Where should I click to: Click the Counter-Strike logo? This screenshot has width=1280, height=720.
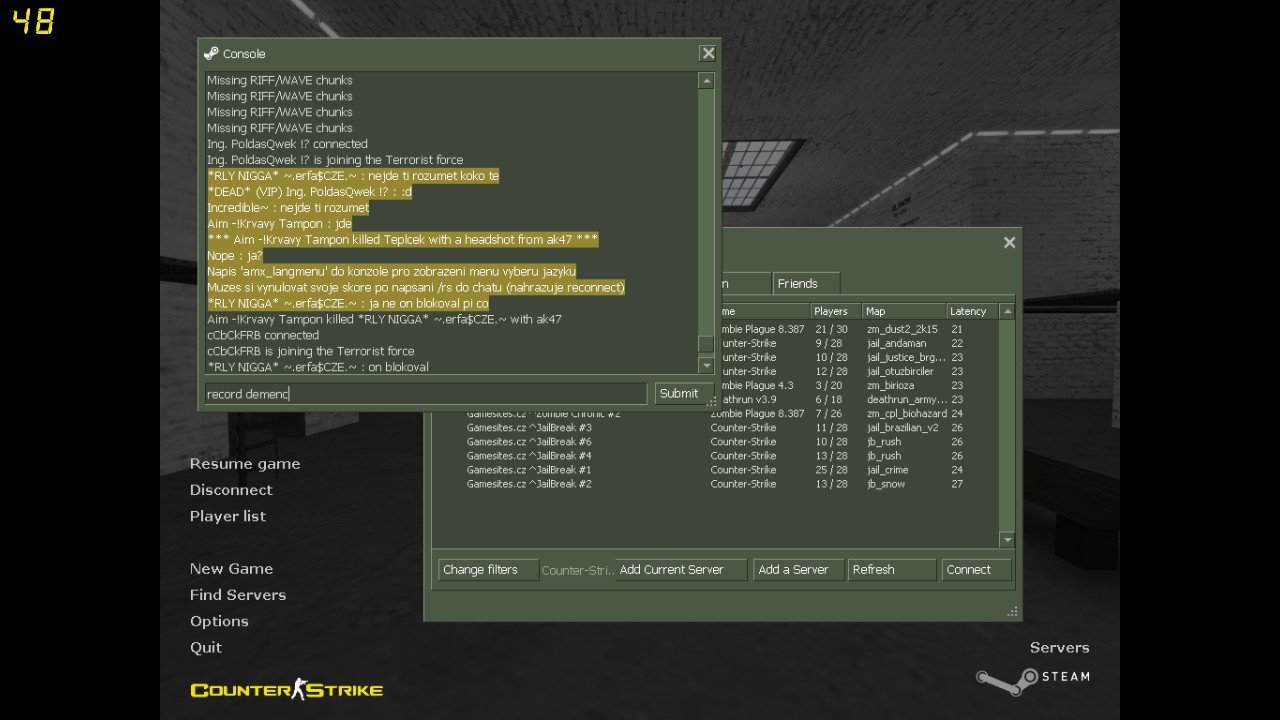(287, 690)
